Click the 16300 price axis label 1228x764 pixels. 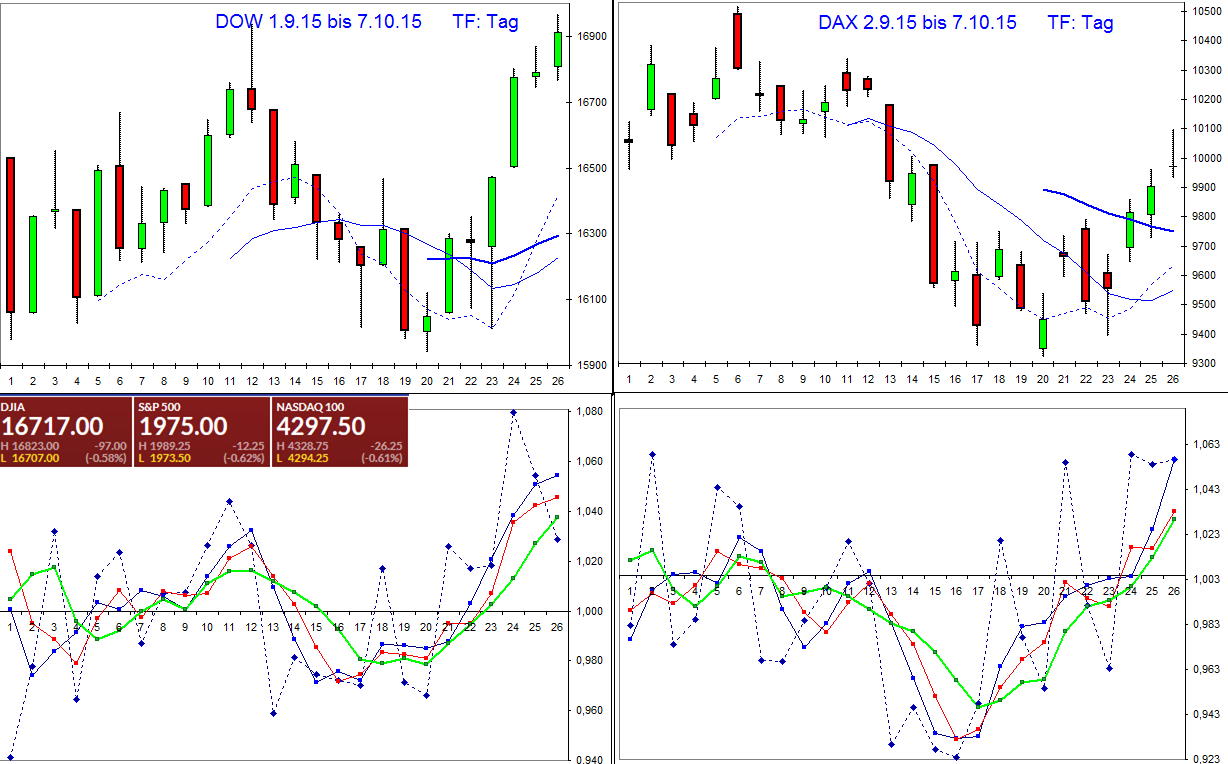pyautogui.click(x=591, y=233)
